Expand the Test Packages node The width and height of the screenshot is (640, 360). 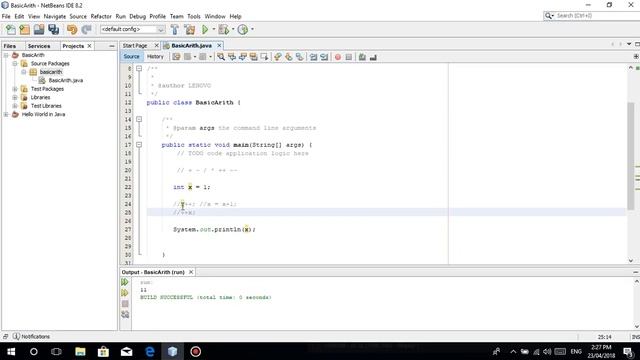(x=15, y=89)
